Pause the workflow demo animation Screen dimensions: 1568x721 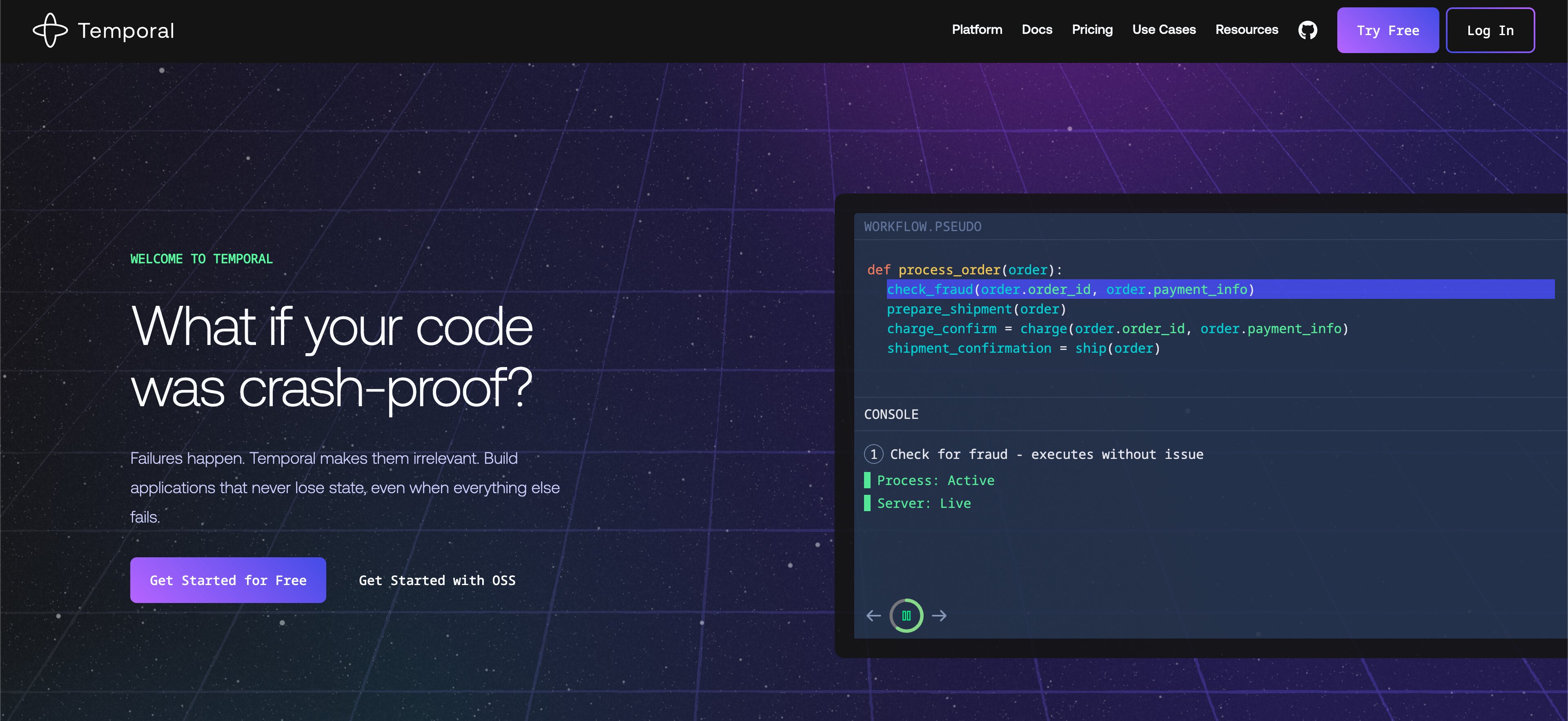(x=906, y=616)
